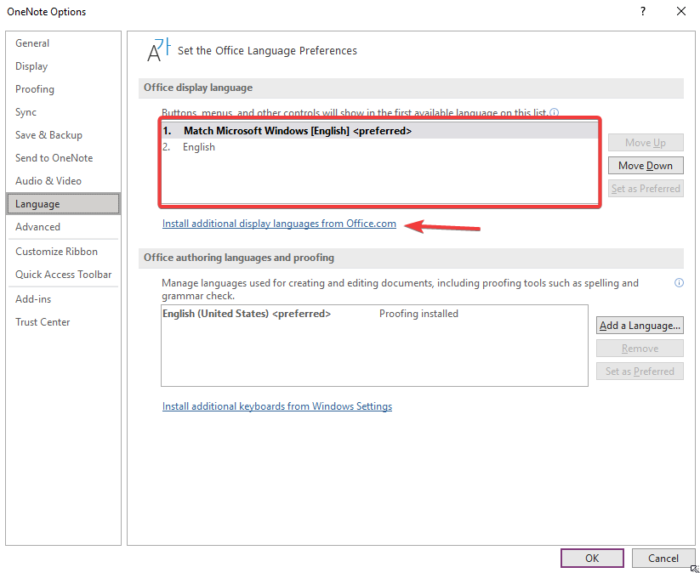Click Office authoring languages and proofing header
The height and width of the screenshot is (573, 700).
[x=239, y=257]
